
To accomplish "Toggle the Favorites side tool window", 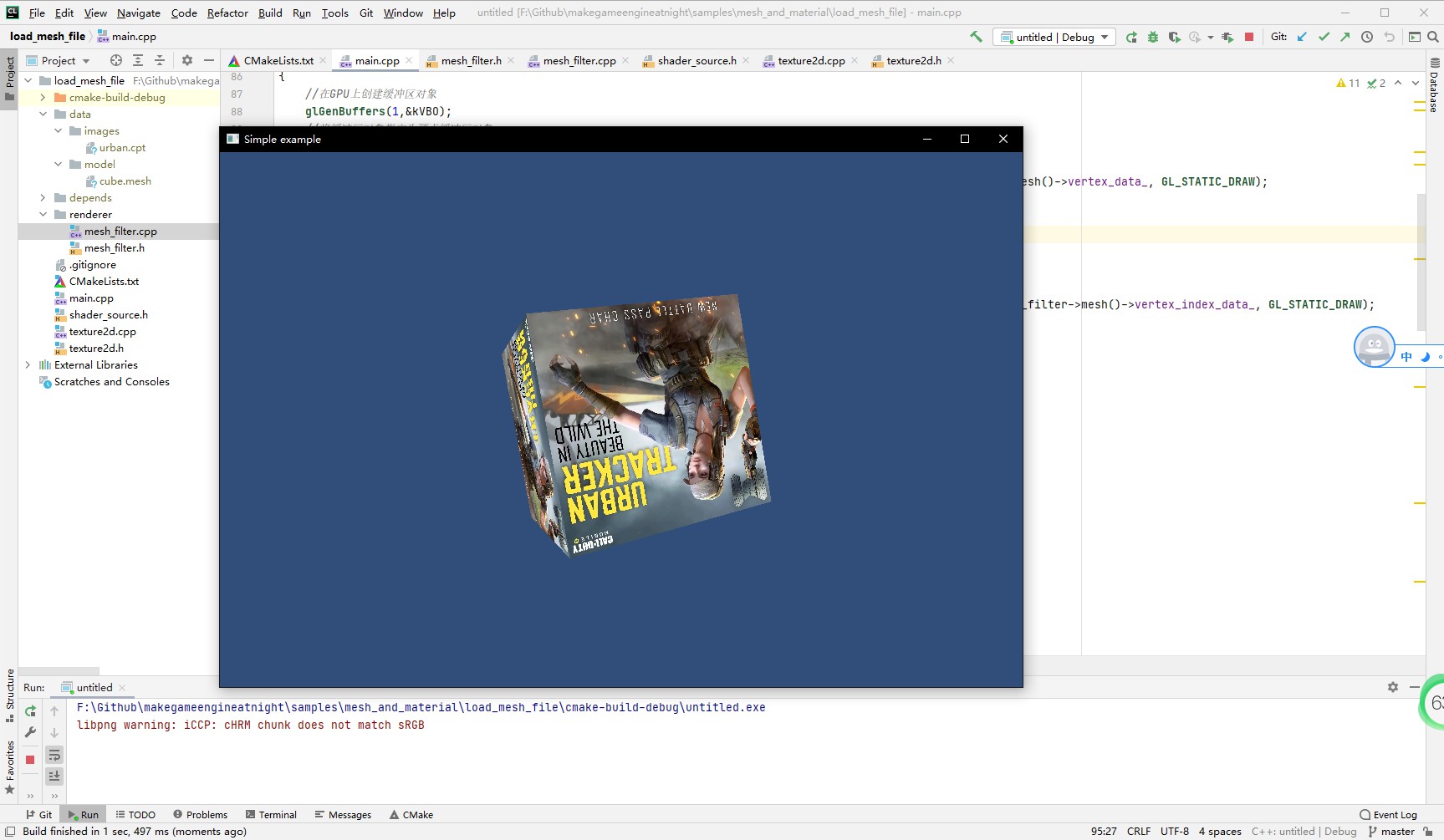I will 9,767.
